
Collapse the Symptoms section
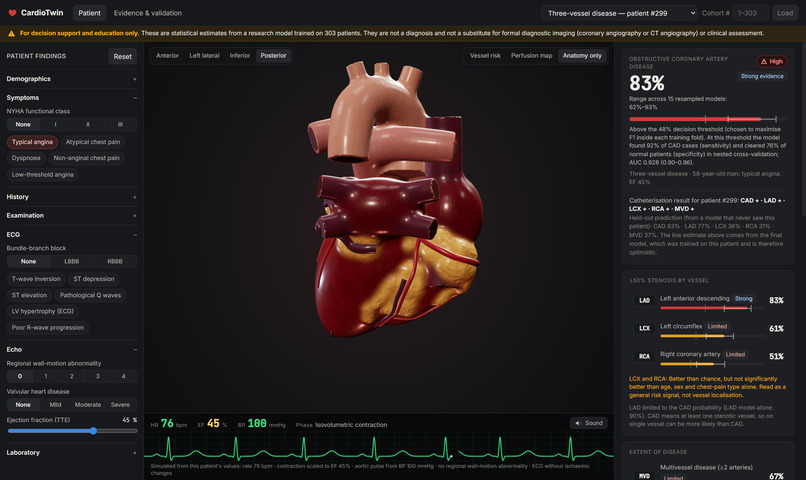point(71,98)
